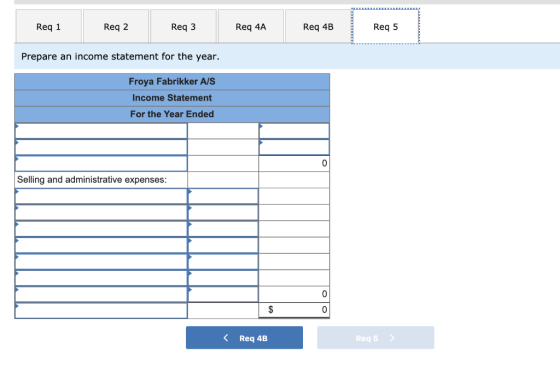The width and height of the screenshot is (560, 376).
Task: Open the bottom label dropdown next to $ 0
Action: [101, 311]
